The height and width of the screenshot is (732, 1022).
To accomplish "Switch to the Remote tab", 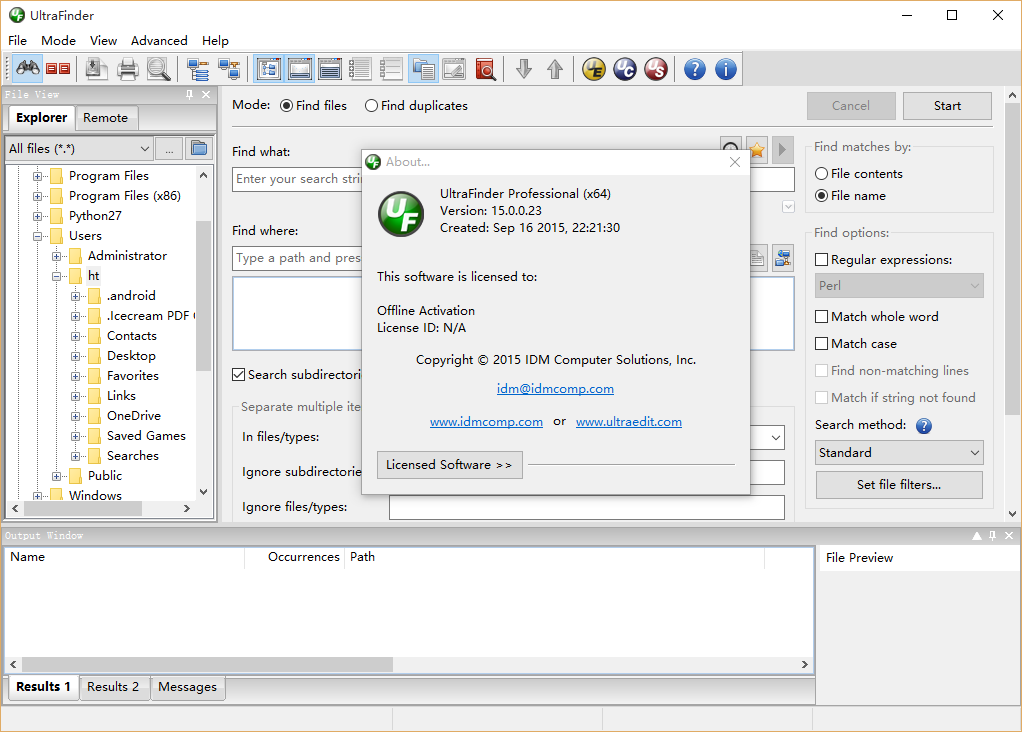I will (x=105, y=118).
